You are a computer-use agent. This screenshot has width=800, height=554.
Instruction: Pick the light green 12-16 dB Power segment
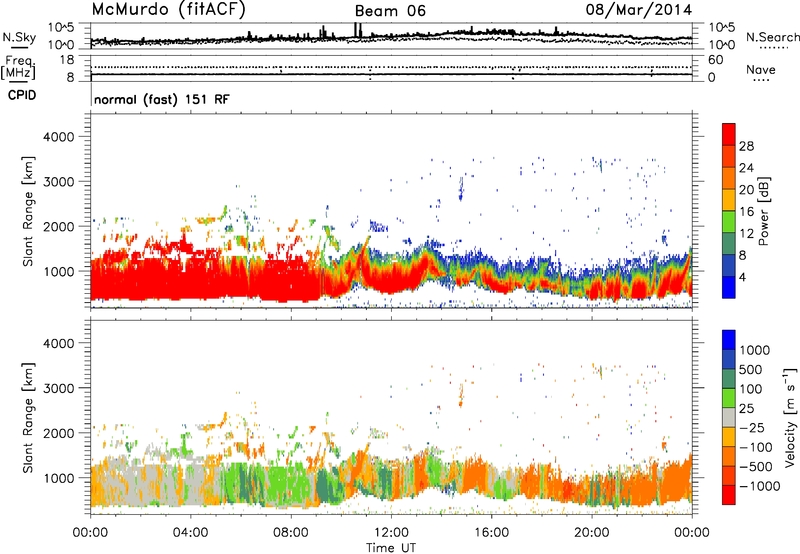[729, 221]
